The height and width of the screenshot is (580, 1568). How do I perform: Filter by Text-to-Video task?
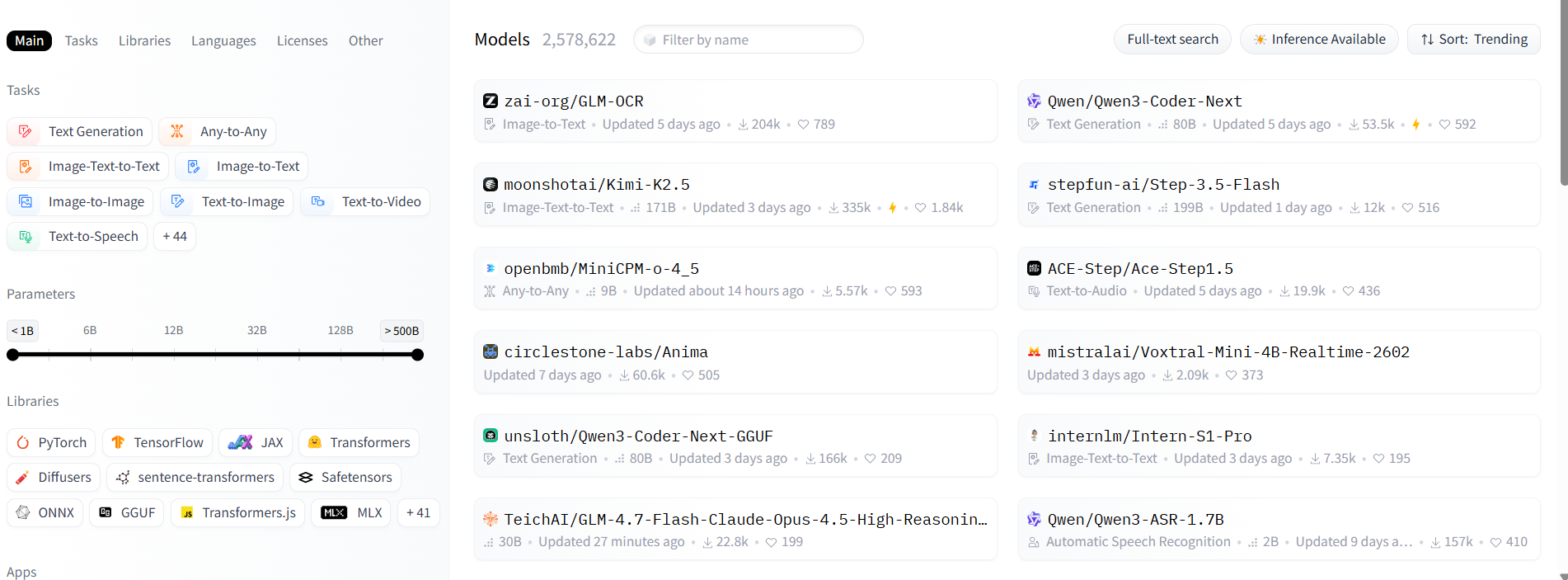[365, 201]
